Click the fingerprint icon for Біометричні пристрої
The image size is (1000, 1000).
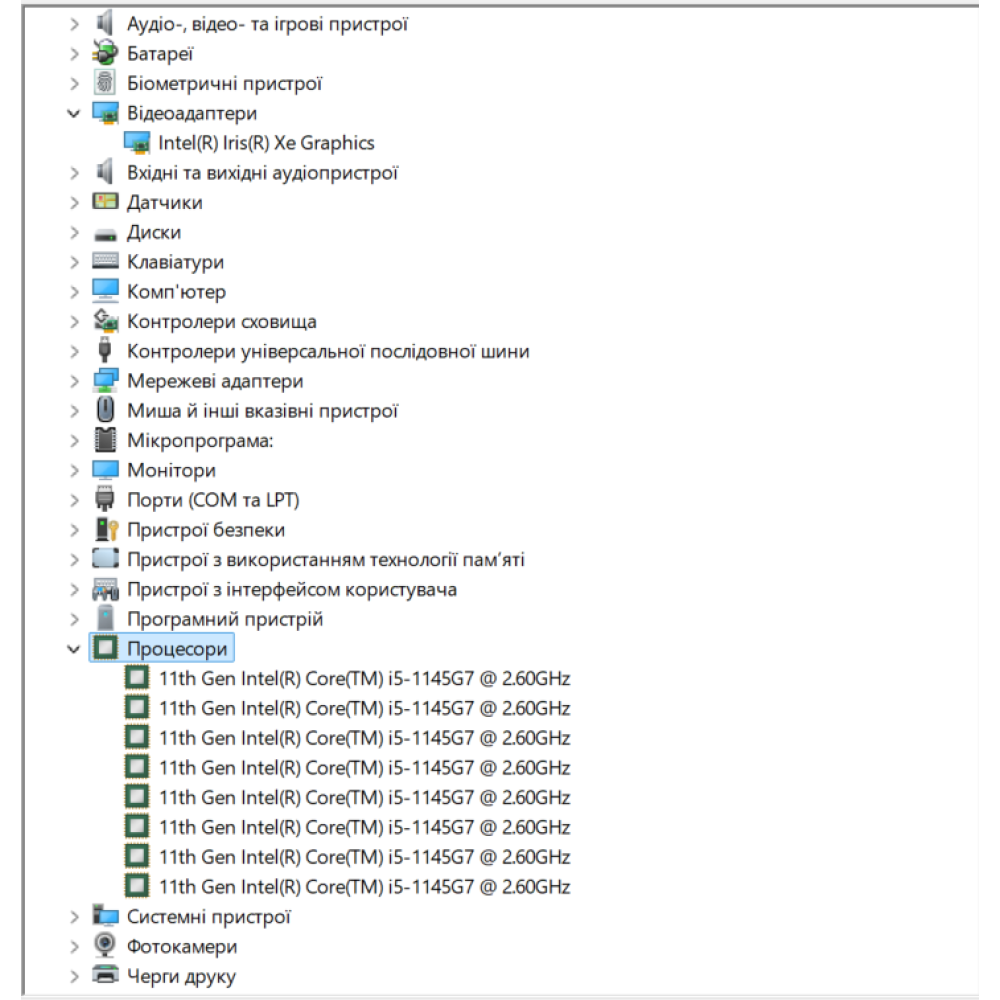pos(105,83)
